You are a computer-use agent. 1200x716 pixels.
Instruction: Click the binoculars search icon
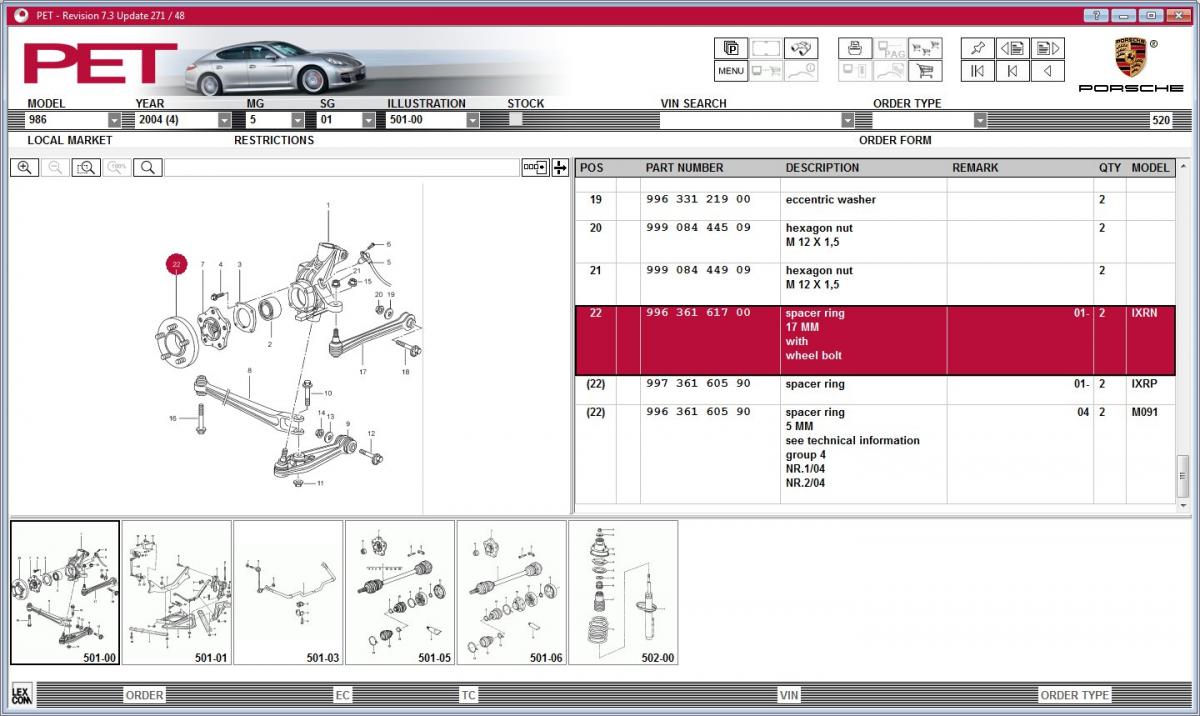[801, 48]
